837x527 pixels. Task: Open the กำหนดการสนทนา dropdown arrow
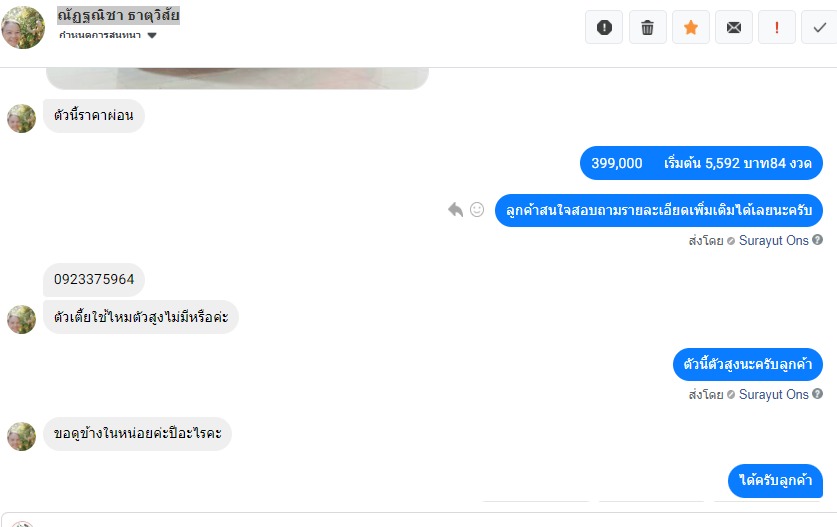coord(152,35)
